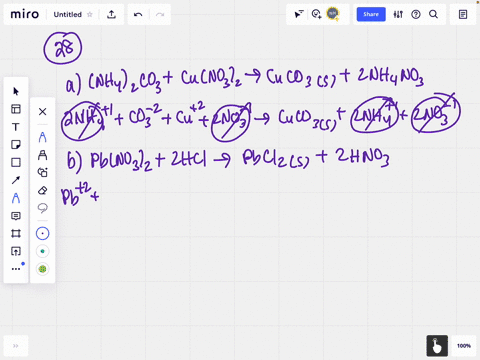This screenshot has height=360, width=480.
Task: Select the Text tool
Action: (x=16, y=127)
